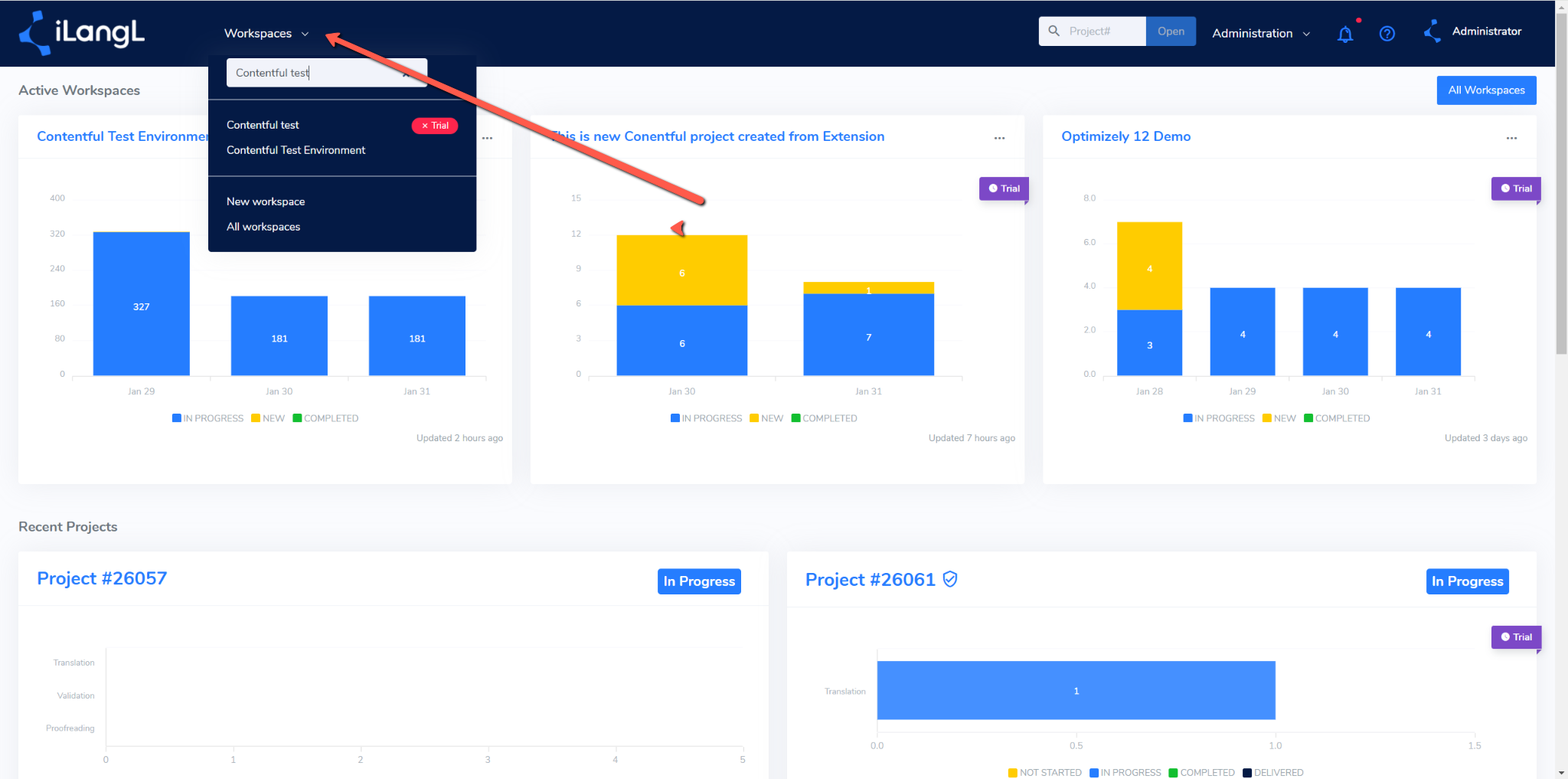Image resolution: width=1568 pixels, height=779 pixels.
Task: Select Contentful test workspace in dropdown
Action: [263, 125]
